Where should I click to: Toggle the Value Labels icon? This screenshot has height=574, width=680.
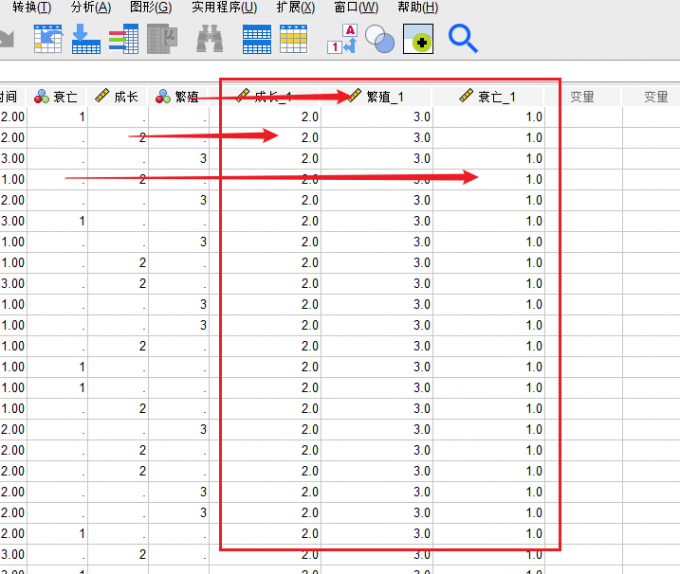[342, 39]
